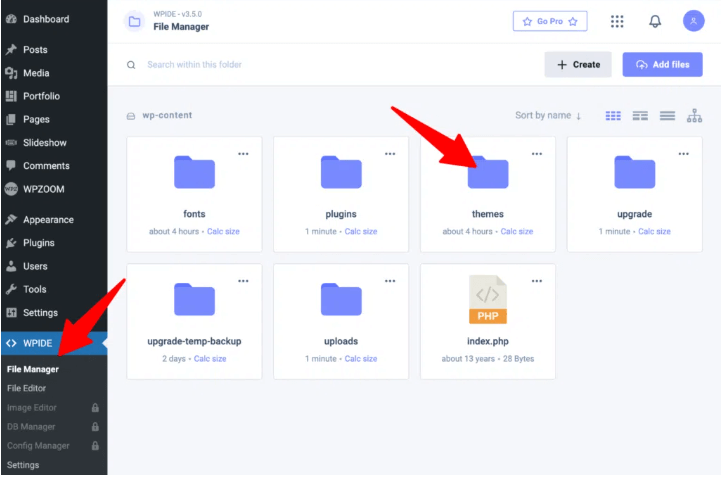This screenshot has height=478, width=723.
Task: Click the user avatar icon
Action: click(693, 21)
